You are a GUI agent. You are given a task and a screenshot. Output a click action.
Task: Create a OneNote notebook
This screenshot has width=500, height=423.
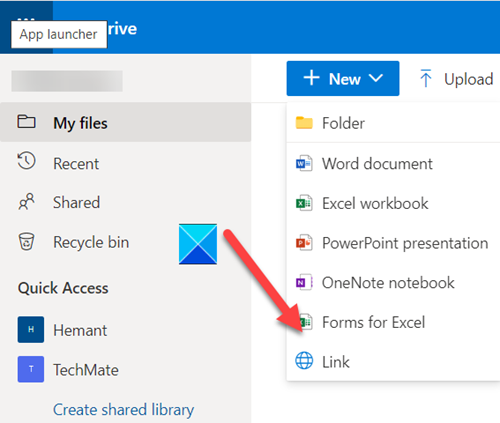point(393,283)
